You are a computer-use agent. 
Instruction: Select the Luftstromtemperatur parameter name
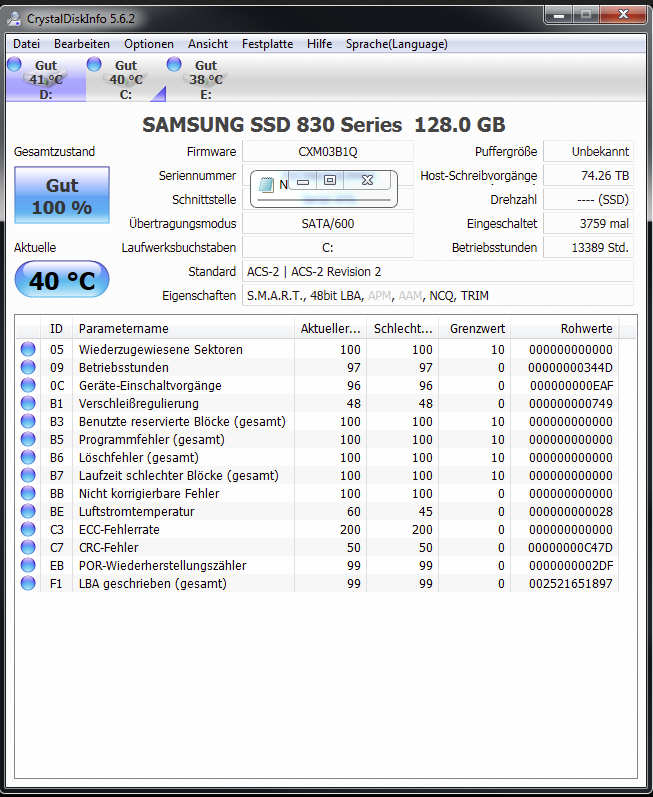pyautogui.click(x=136, y=511)
